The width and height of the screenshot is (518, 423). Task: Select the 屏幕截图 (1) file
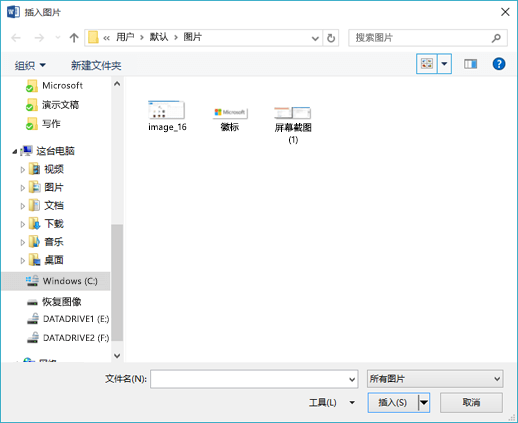click(x=293, y=125)
